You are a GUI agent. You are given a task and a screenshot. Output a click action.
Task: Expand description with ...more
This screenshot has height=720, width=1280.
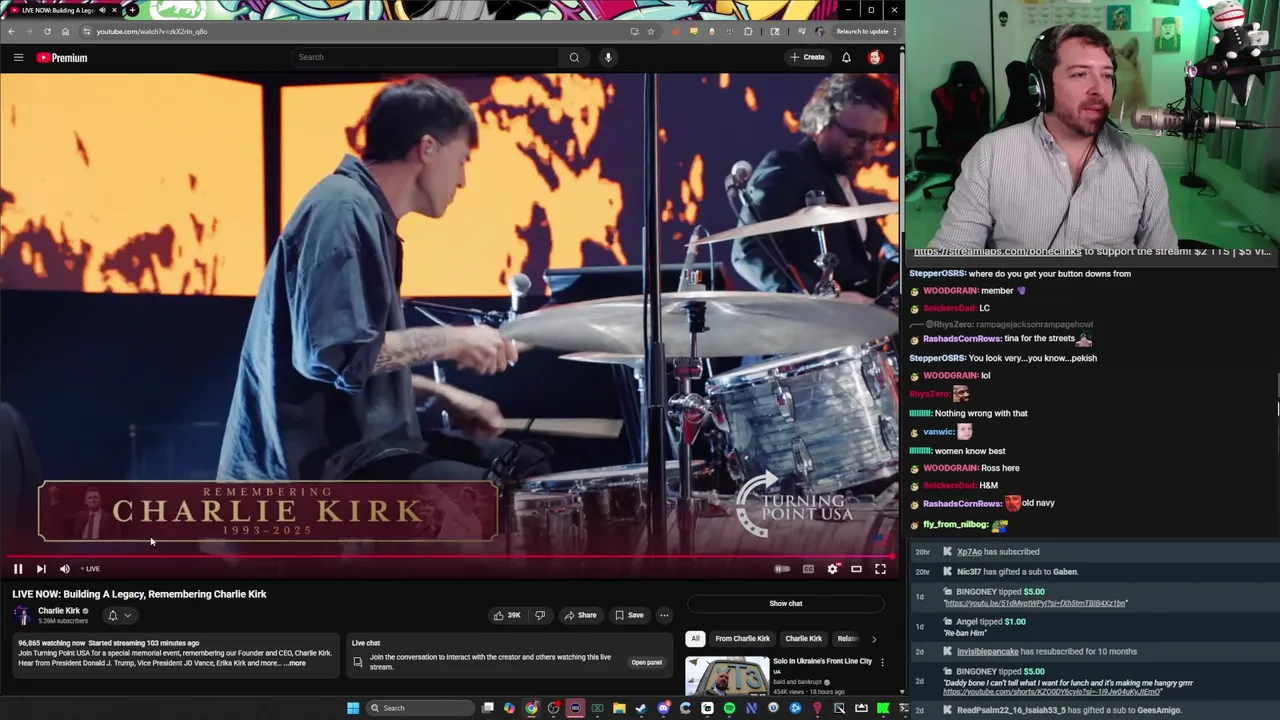coord(295,663)
